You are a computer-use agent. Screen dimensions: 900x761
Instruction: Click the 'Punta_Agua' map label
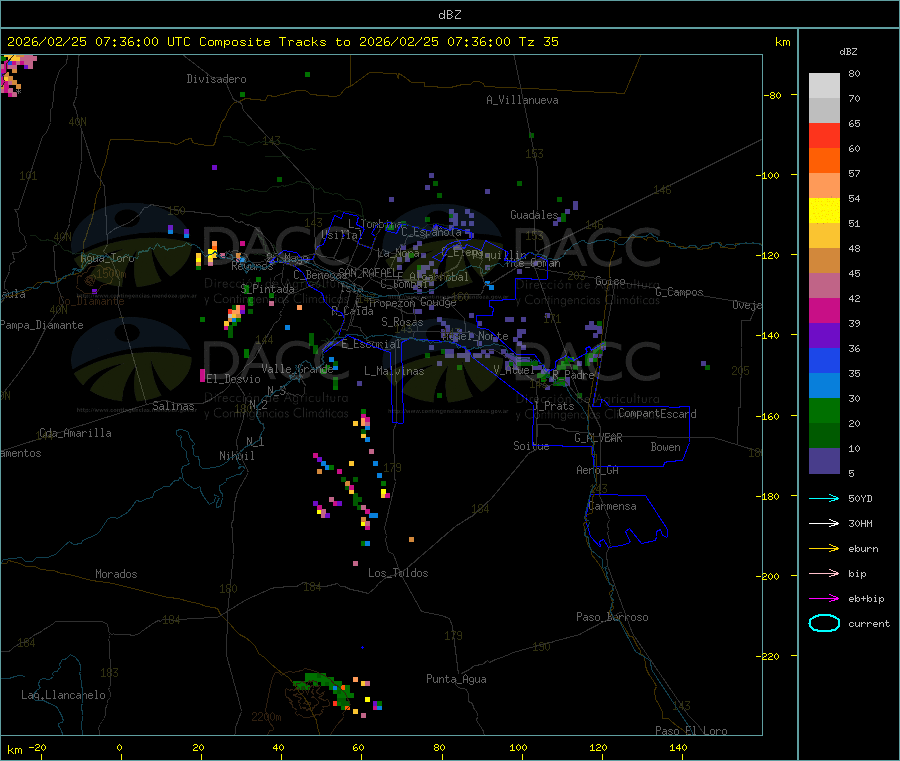[456, 679]
